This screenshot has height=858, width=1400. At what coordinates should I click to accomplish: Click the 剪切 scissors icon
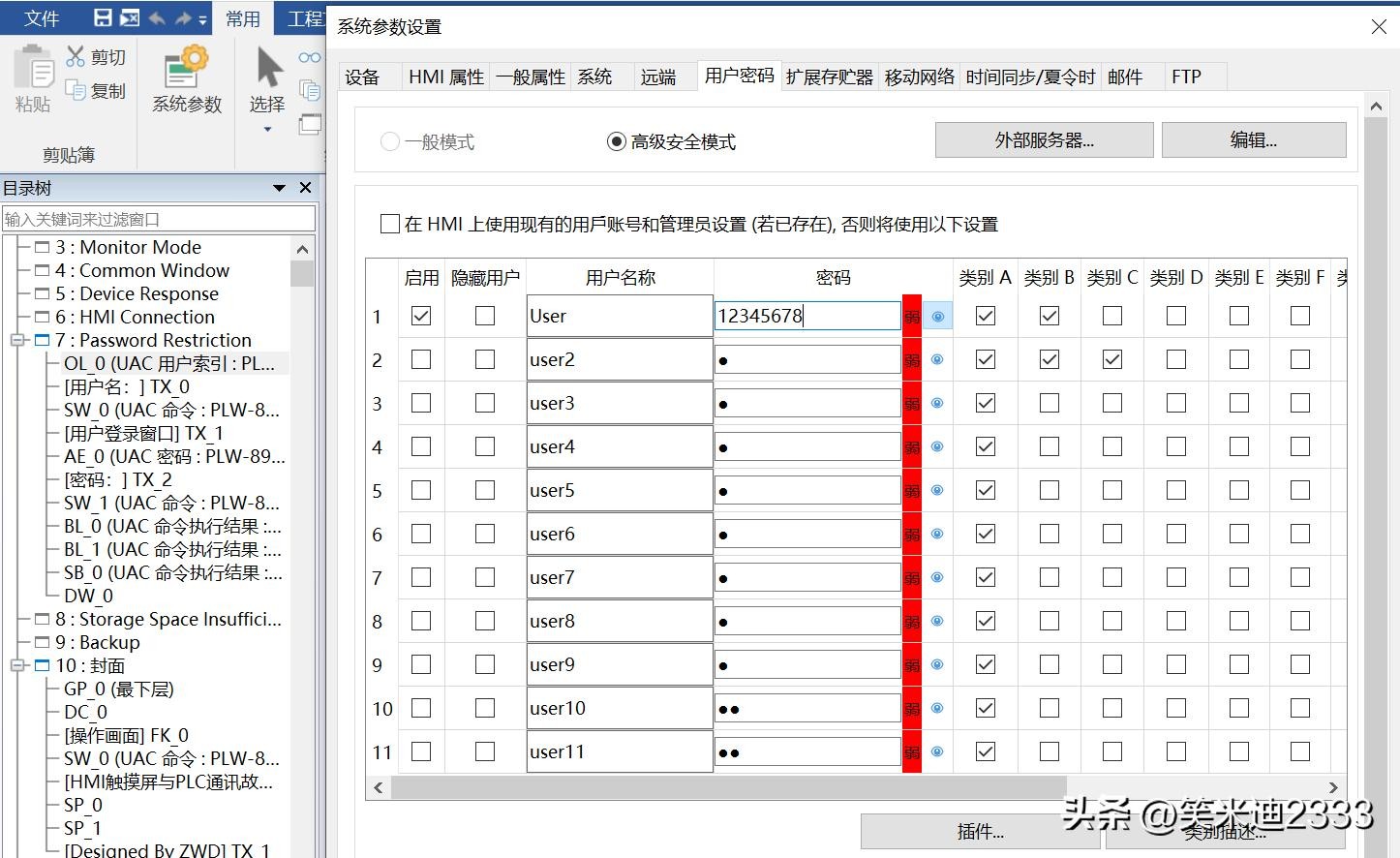point(76,57)
